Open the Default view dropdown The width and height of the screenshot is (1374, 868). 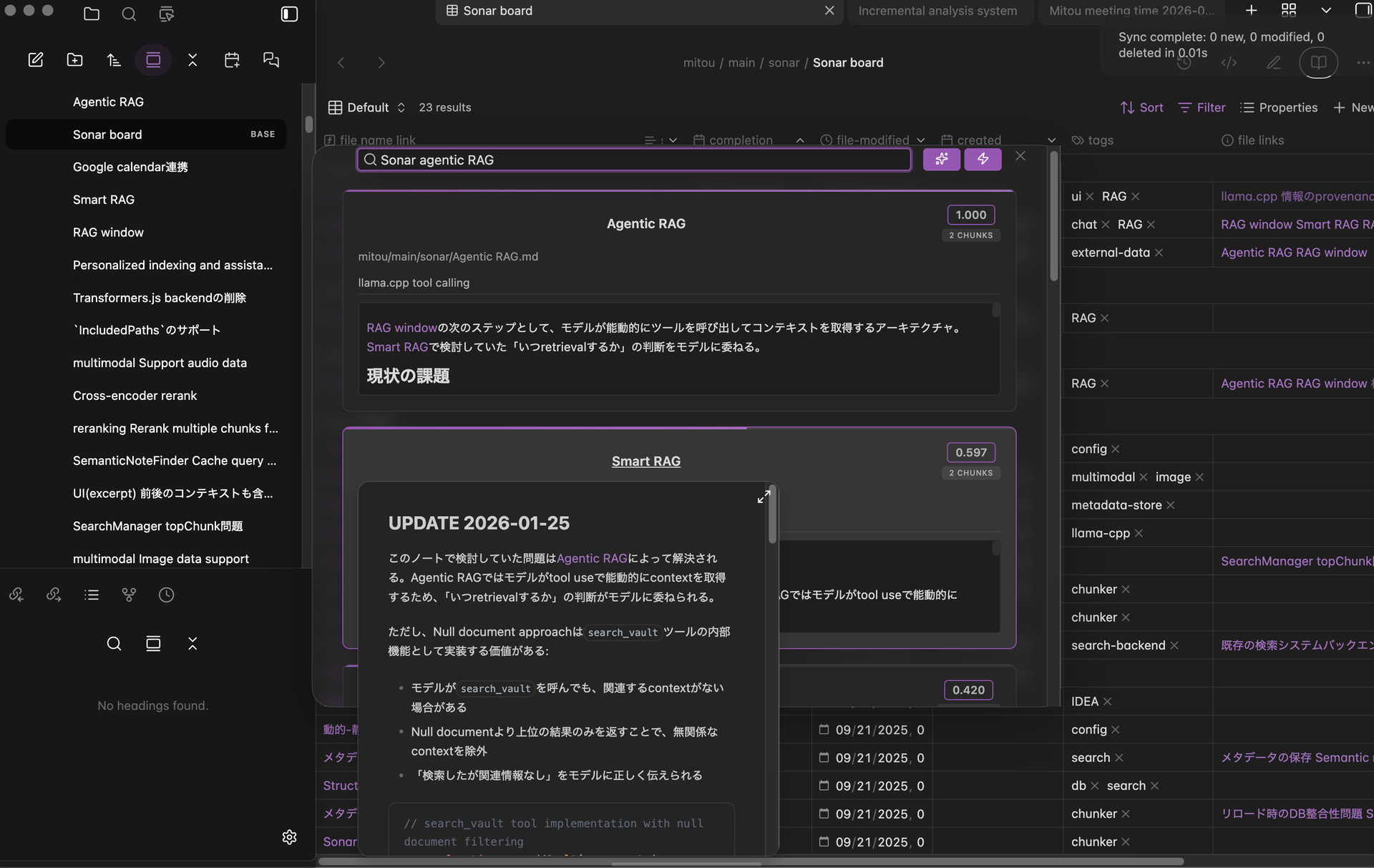pos(367,107)
